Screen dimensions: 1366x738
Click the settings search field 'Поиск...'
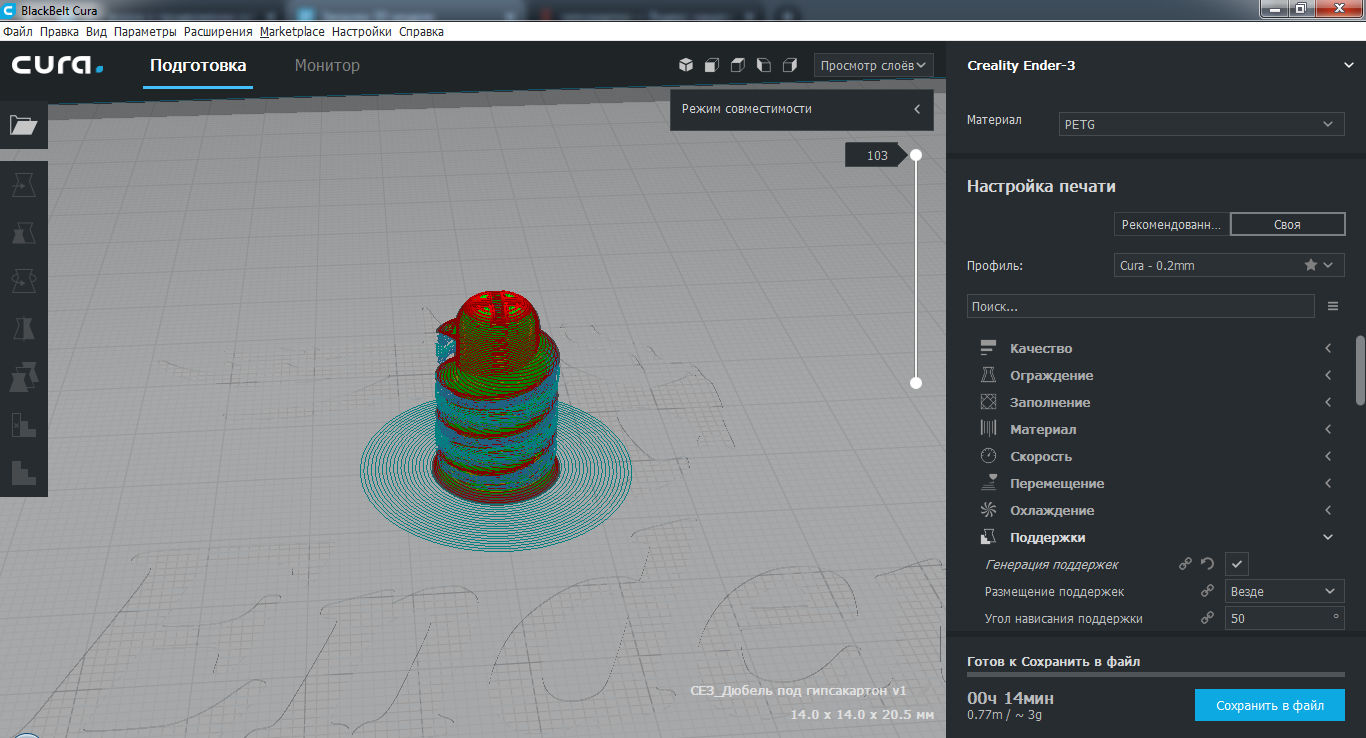click(1140, 306)
